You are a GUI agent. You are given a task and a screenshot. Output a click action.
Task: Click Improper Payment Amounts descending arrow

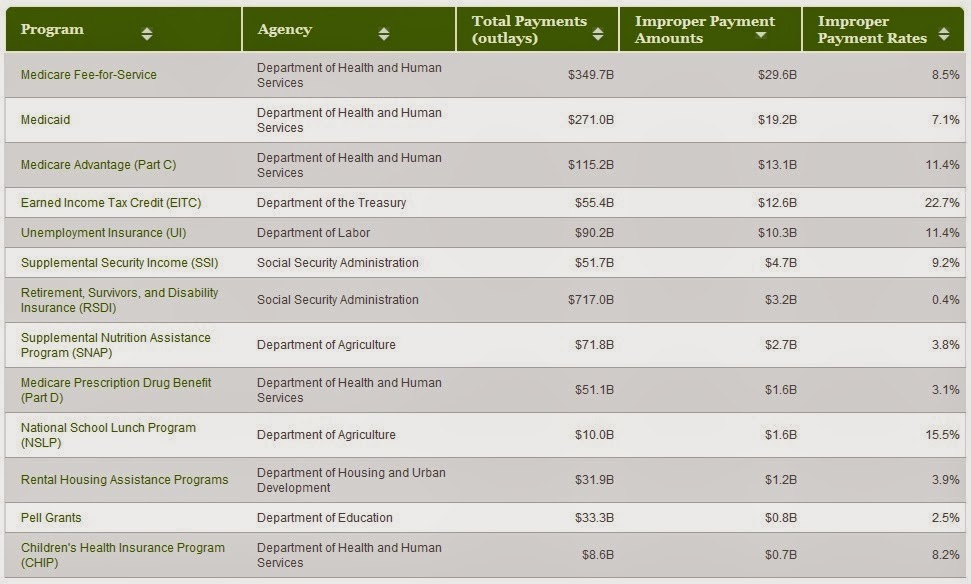(761, 35)
